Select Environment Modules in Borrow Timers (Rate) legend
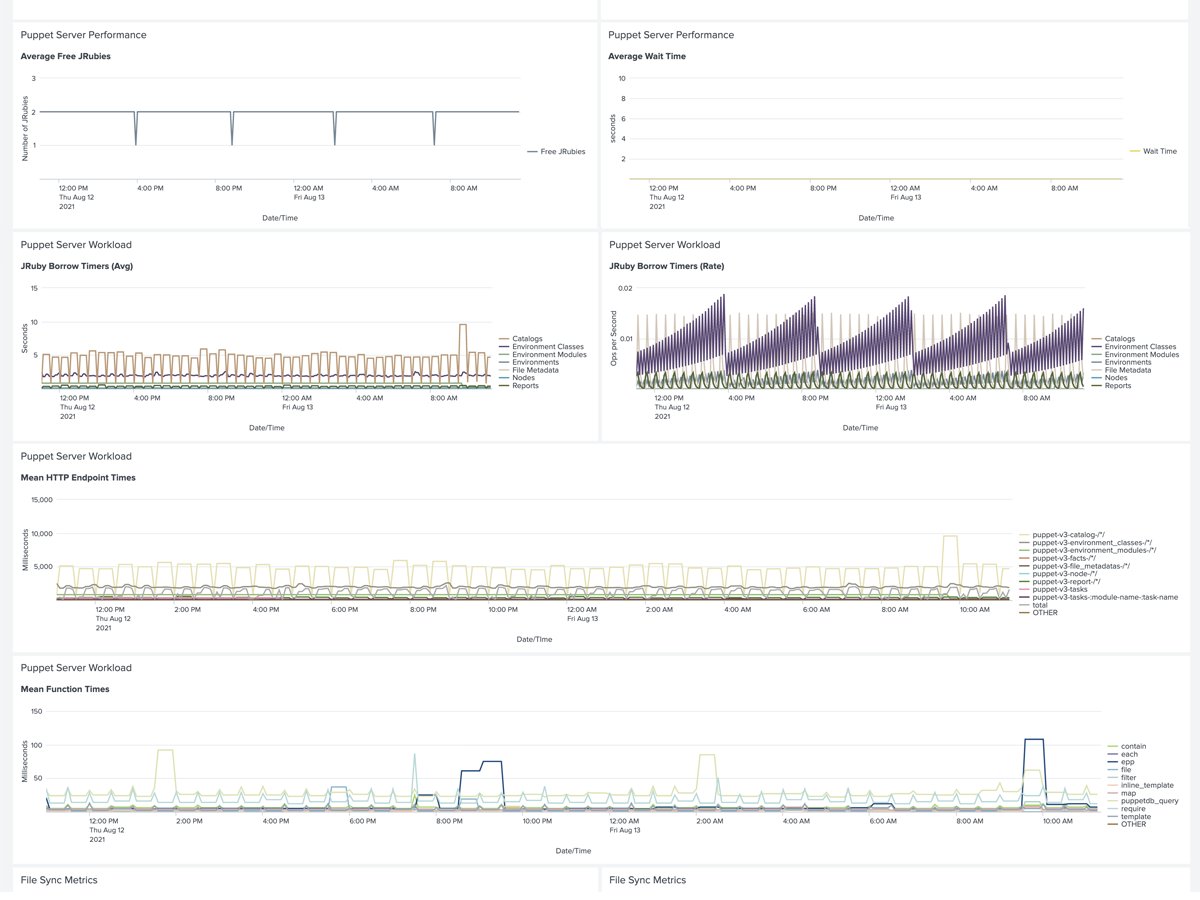This screenshot has width=1200, height=900. [1135, 355]
